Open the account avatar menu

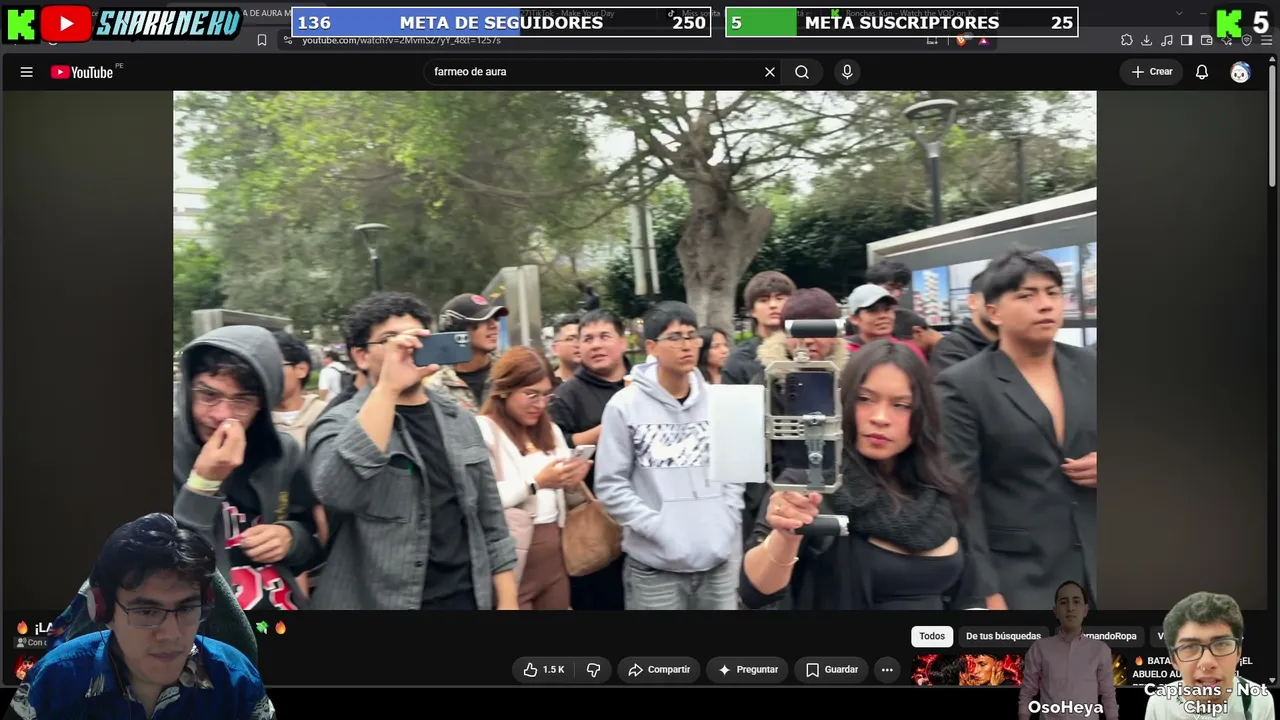1240,72
